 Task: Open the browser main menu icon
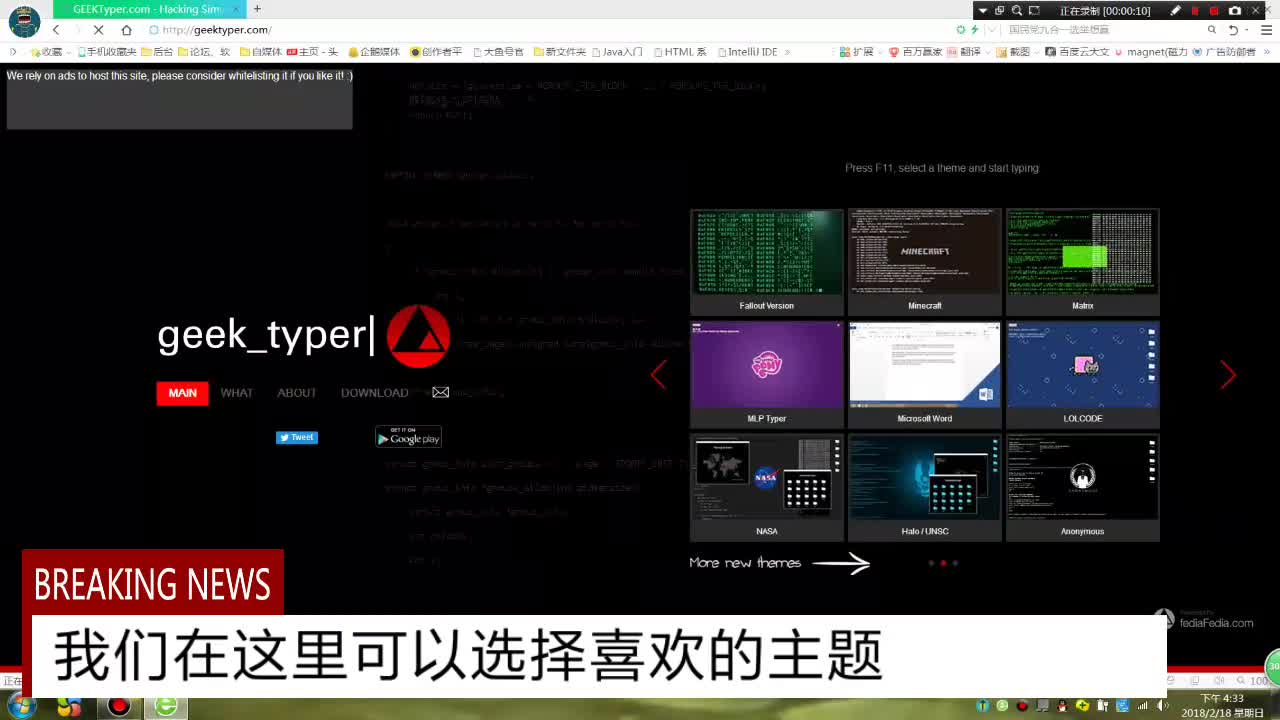(x=1265, y=30)
